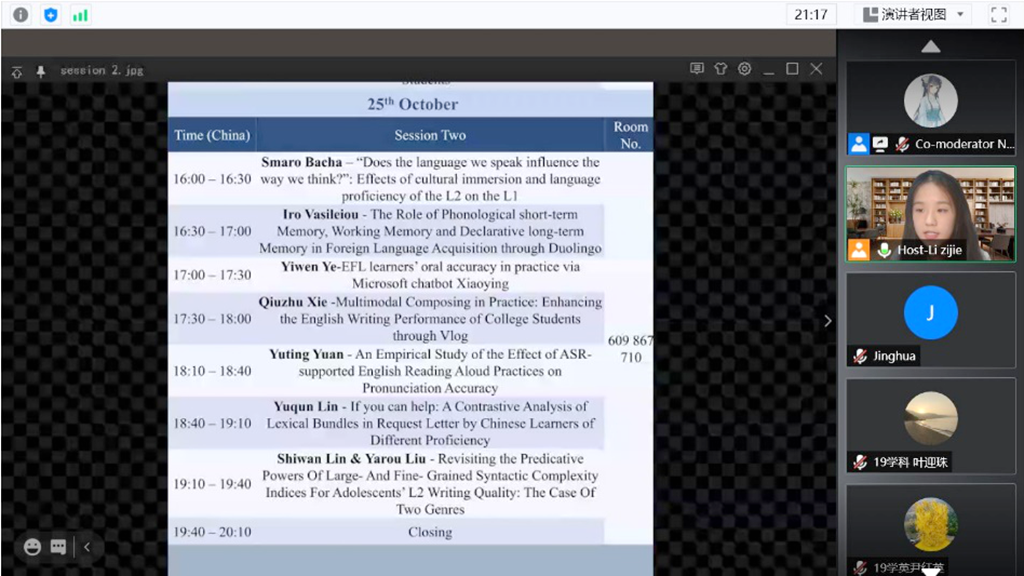1024x576 pixels.
Task: Click the screen-comment icon in viewer toolbar
Action: tap(697, 69)
